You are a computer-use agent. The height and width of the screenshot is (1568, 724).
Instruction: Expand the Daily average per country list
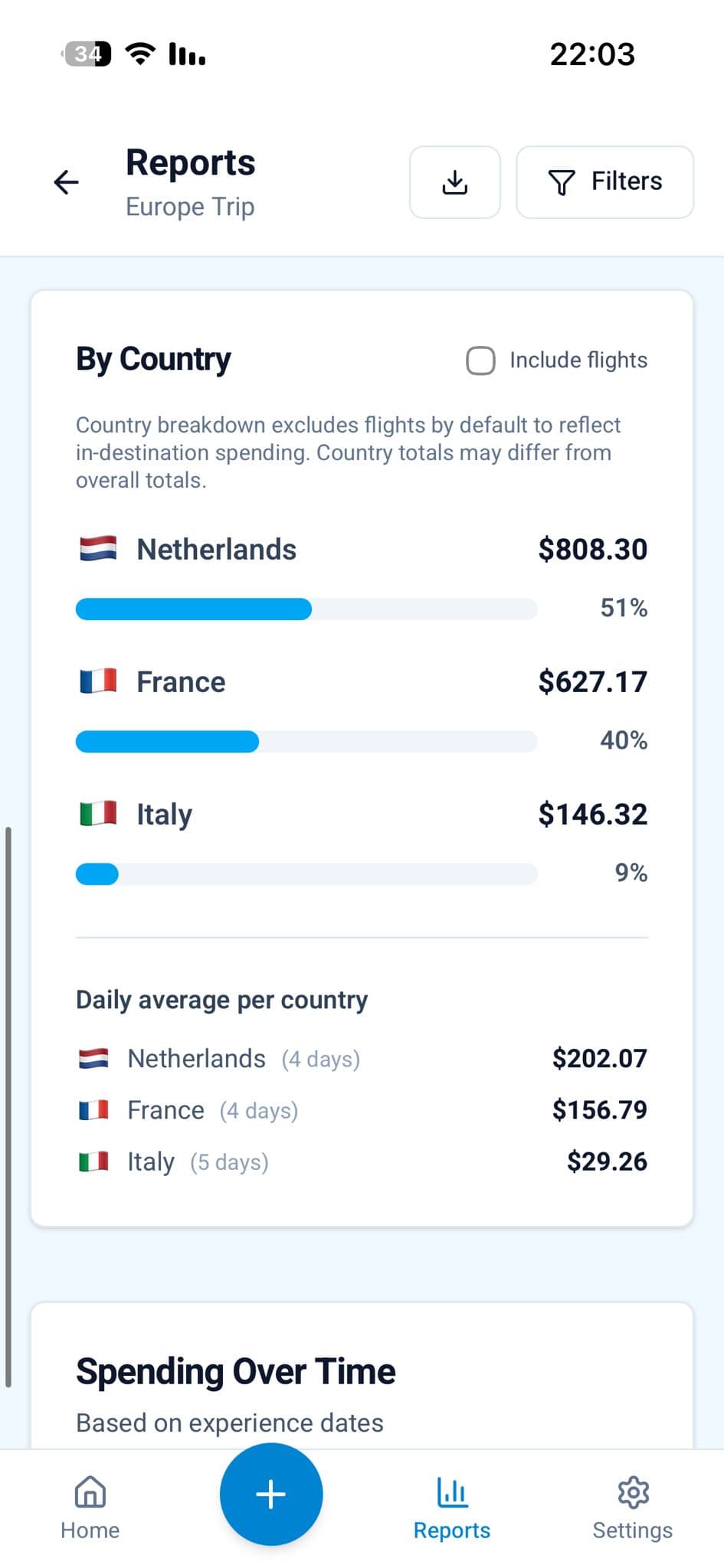pyautogui.click(x=221, y=999)
